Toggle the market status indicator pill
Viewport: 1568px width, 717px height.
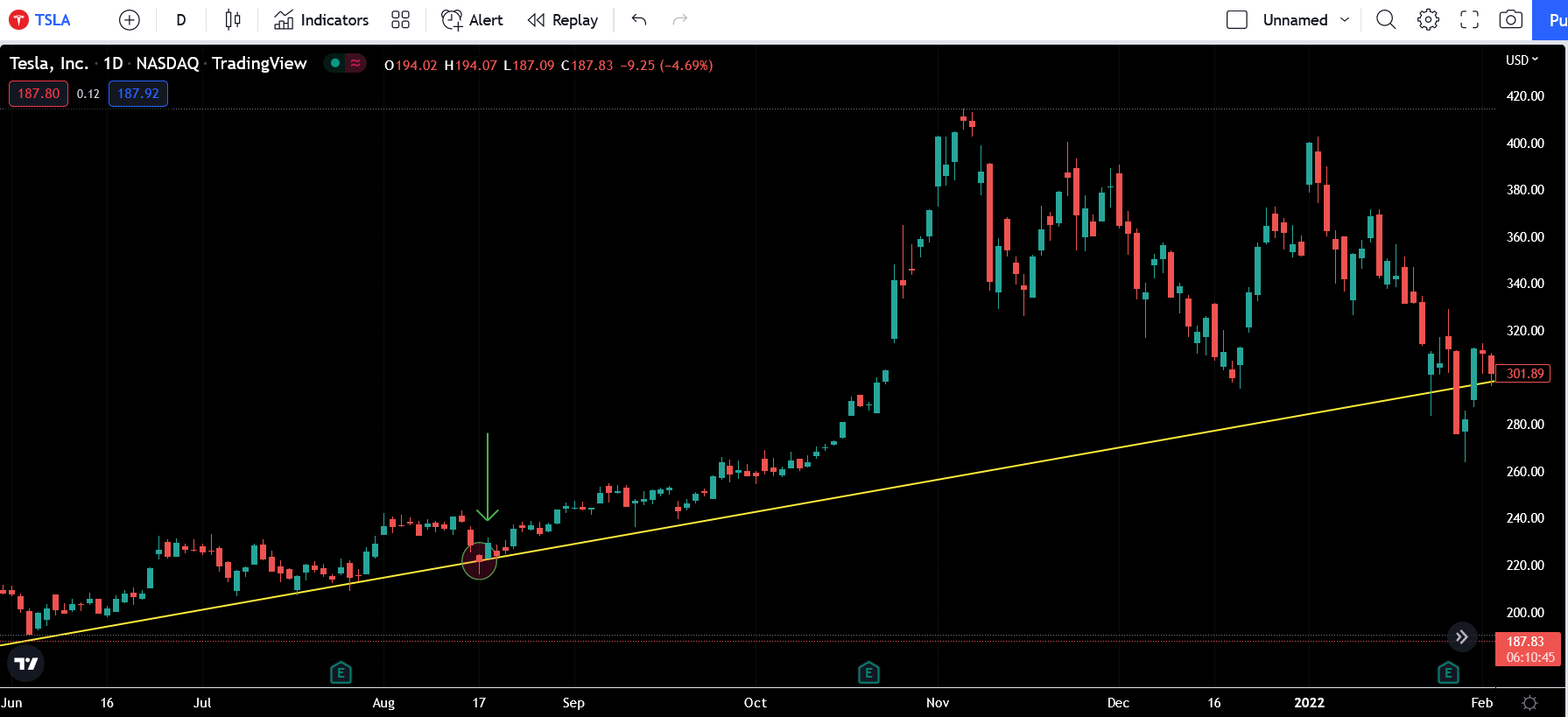tap(345, 63)
